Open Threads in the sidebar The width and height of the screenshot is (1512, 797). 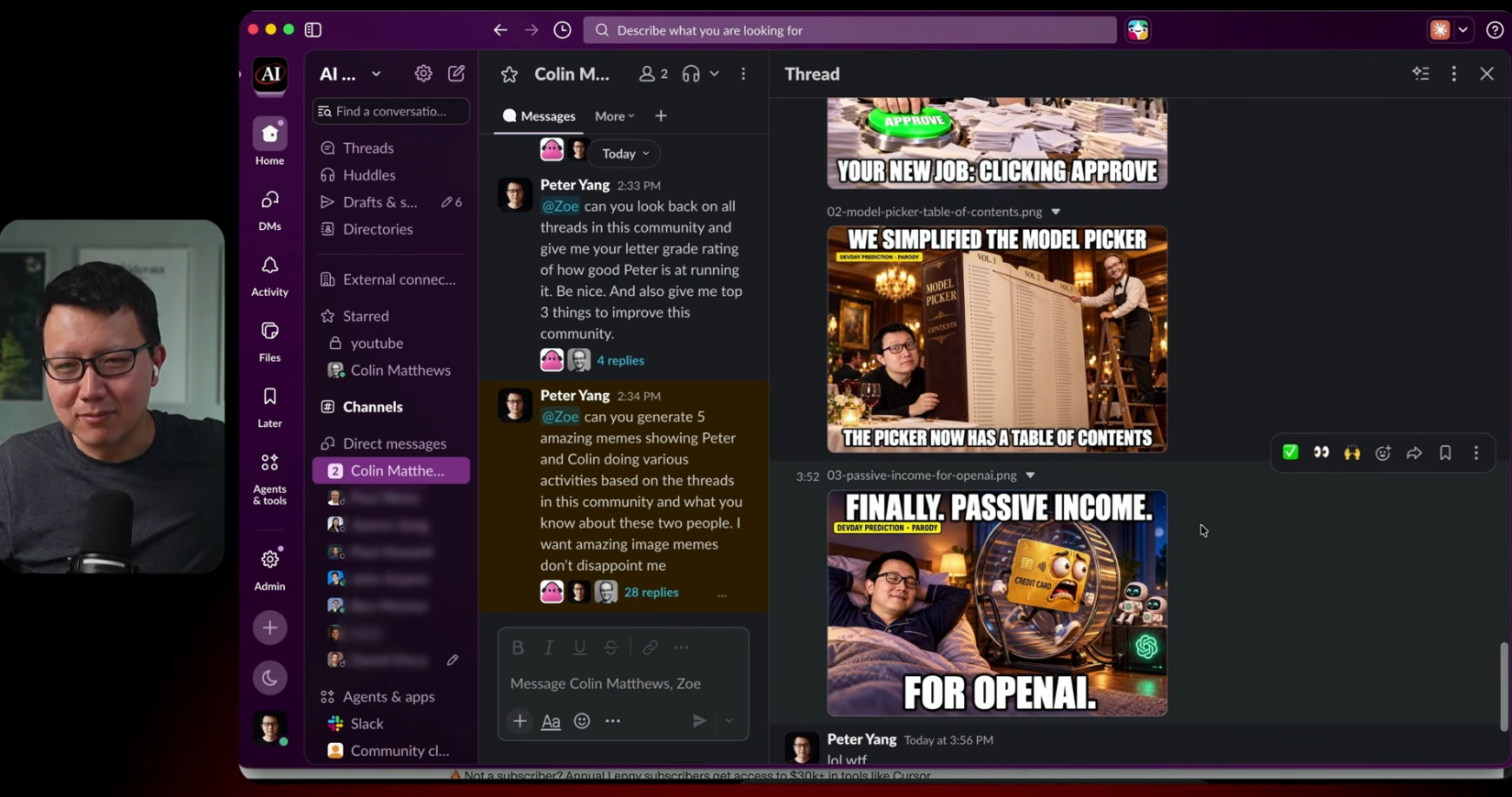click(x=368, y=147)
